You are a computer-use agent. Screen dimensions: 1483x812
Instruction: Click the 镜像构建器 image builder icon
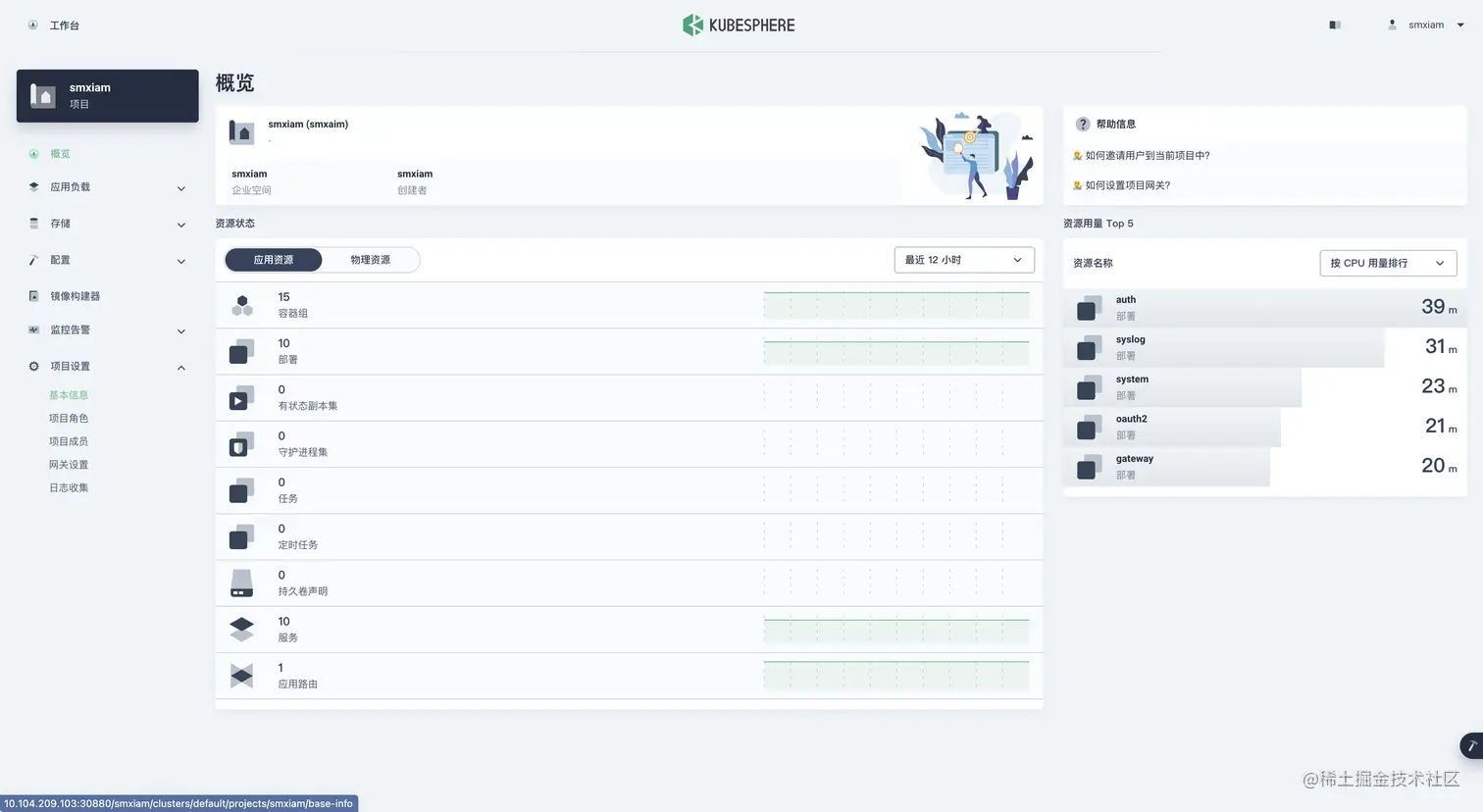click(x=34, y=296)
